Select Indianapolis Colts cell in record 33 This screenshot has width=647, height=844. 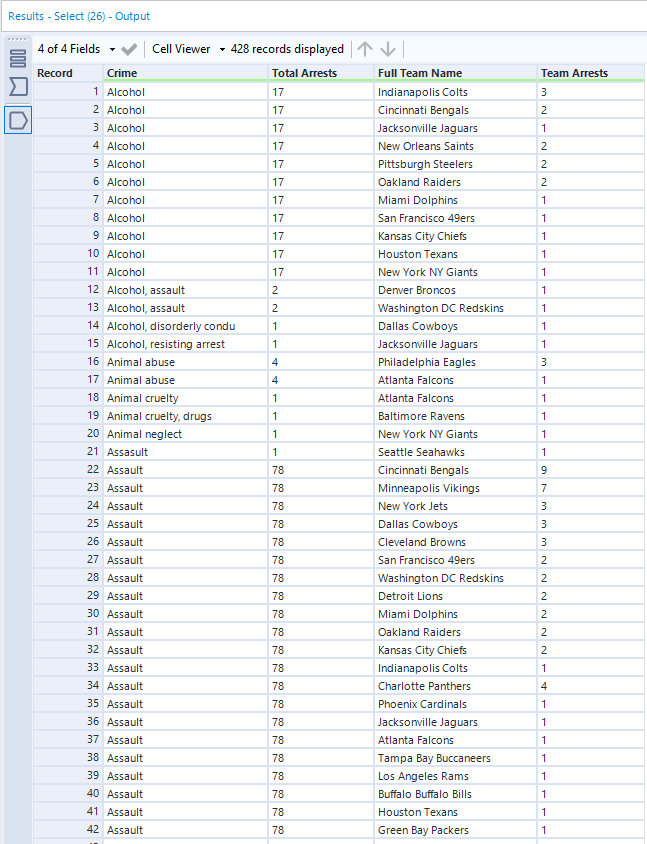point(455,668)
